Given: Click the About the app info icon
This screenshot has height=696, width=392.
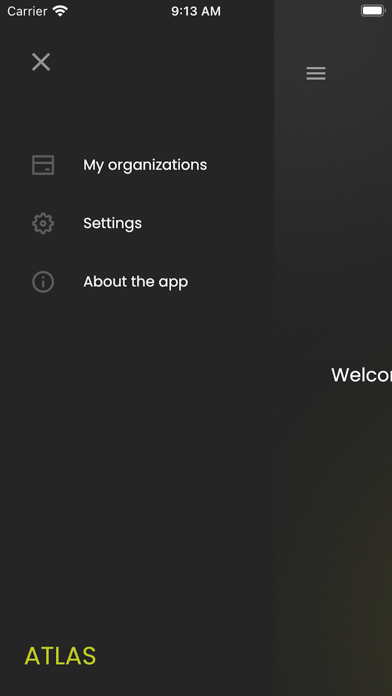Looking at the screenshot, I should (x=43, y=282).
